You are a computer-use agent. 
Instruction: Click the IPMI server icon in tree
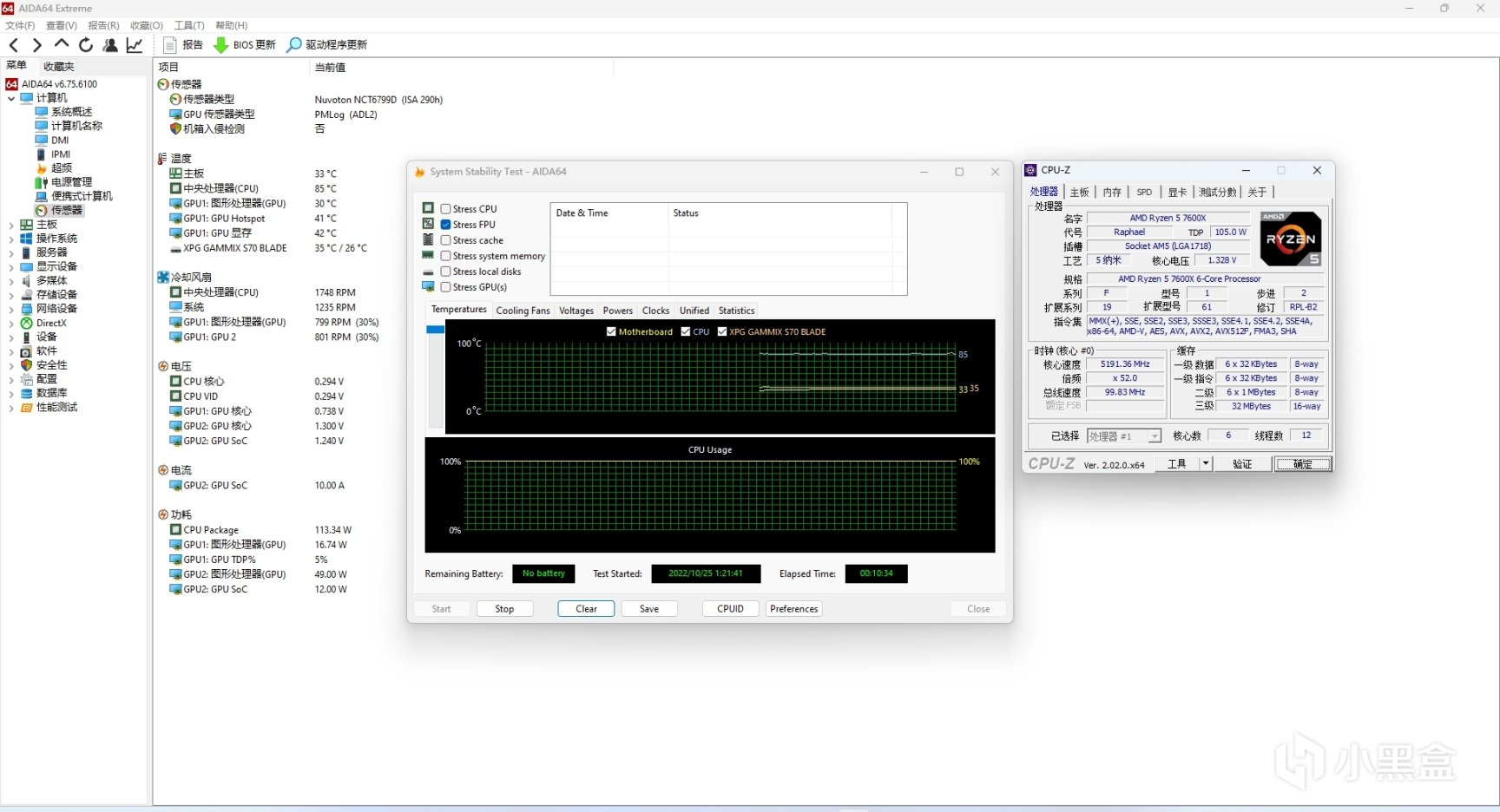click(42, 154)
